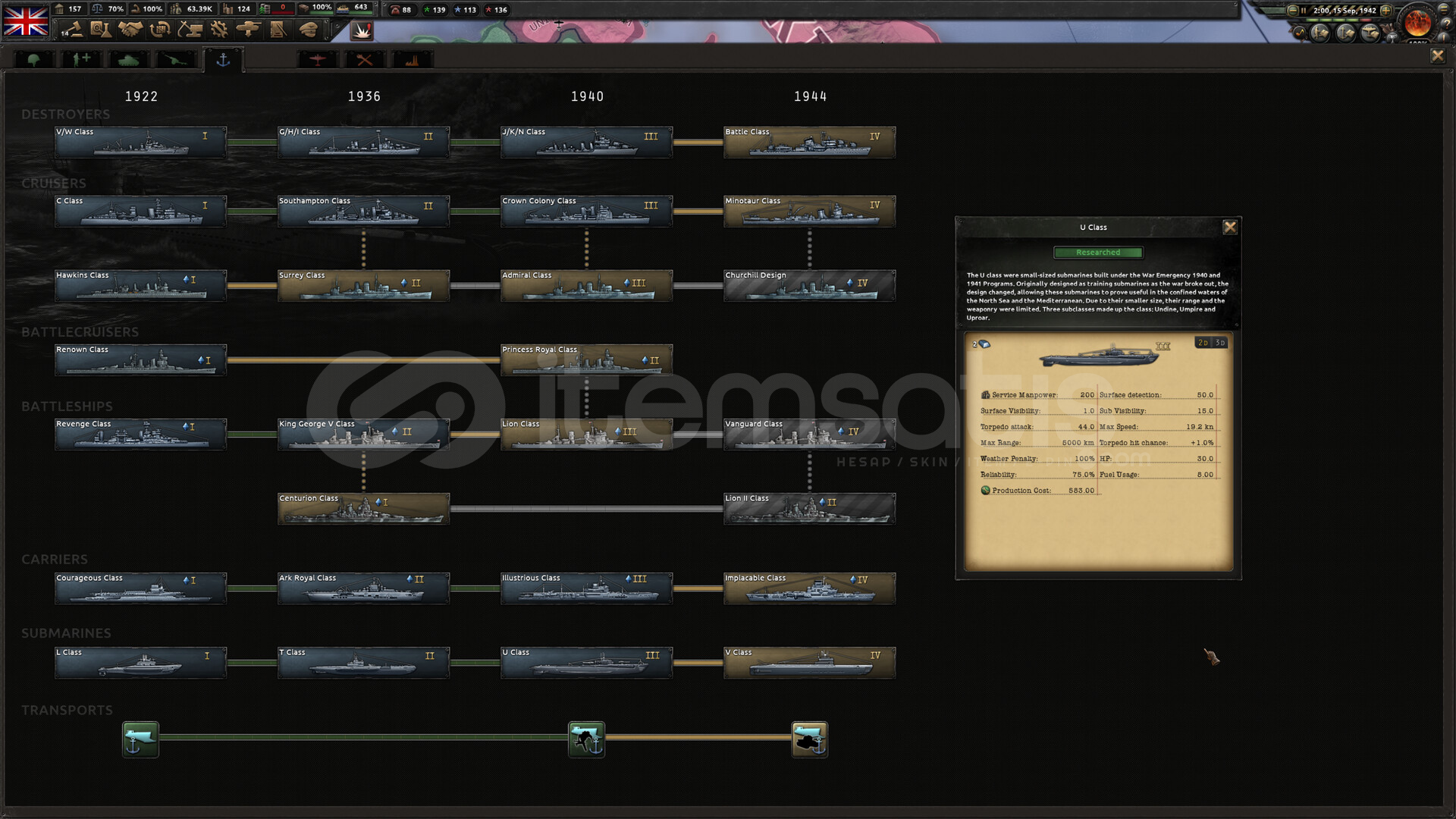Switch to 3D ship view
1456x819 pixels.
(x=1220, y=343)
